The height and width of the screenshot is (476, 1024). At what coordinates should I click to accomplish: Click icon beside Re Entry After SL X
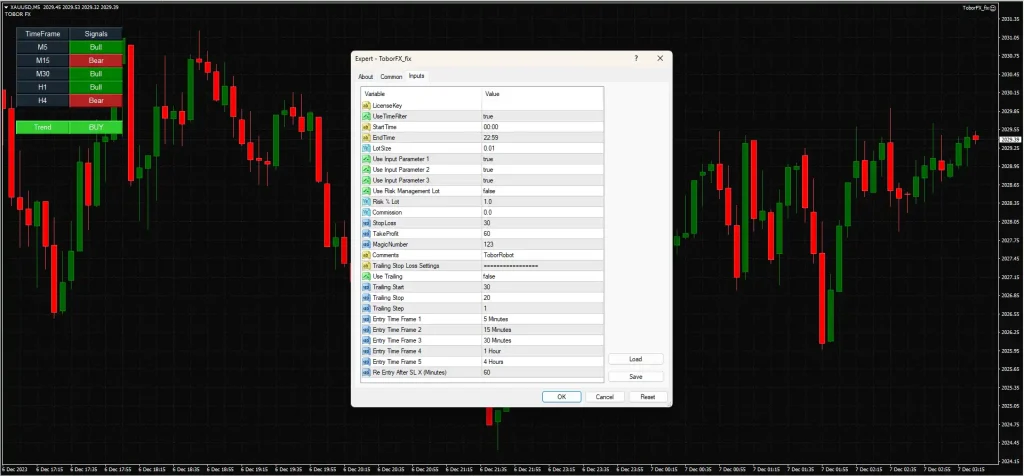[x=366, y=372]
